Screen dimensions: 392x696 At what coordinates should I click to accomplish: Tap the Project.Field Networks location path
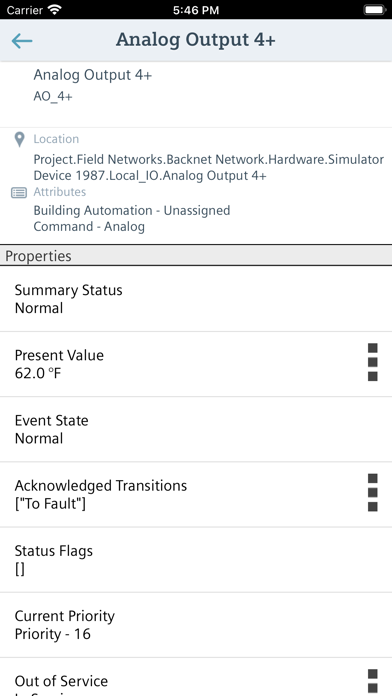point(209,167)
